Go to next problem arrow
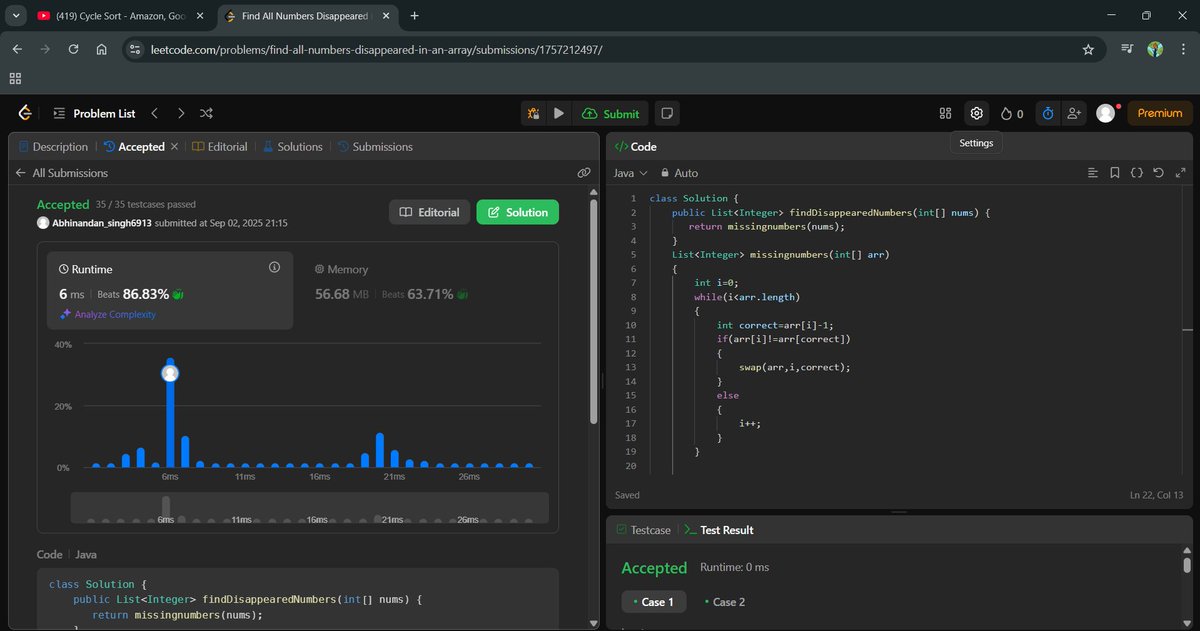This screenshot has height=631, width=1200. 180,113
